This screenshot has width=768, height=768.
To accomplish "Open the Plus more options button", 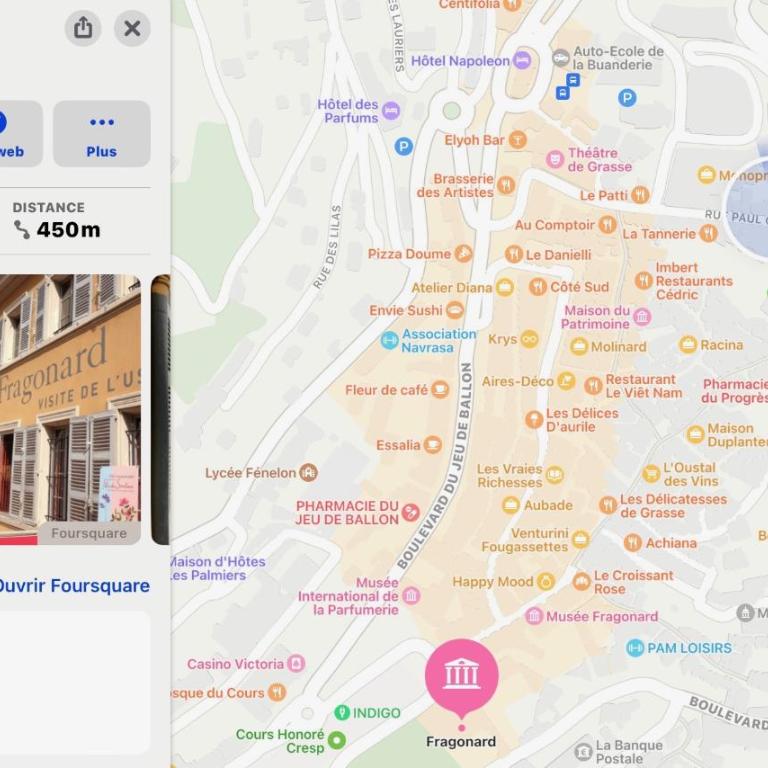I will (101, 134).
